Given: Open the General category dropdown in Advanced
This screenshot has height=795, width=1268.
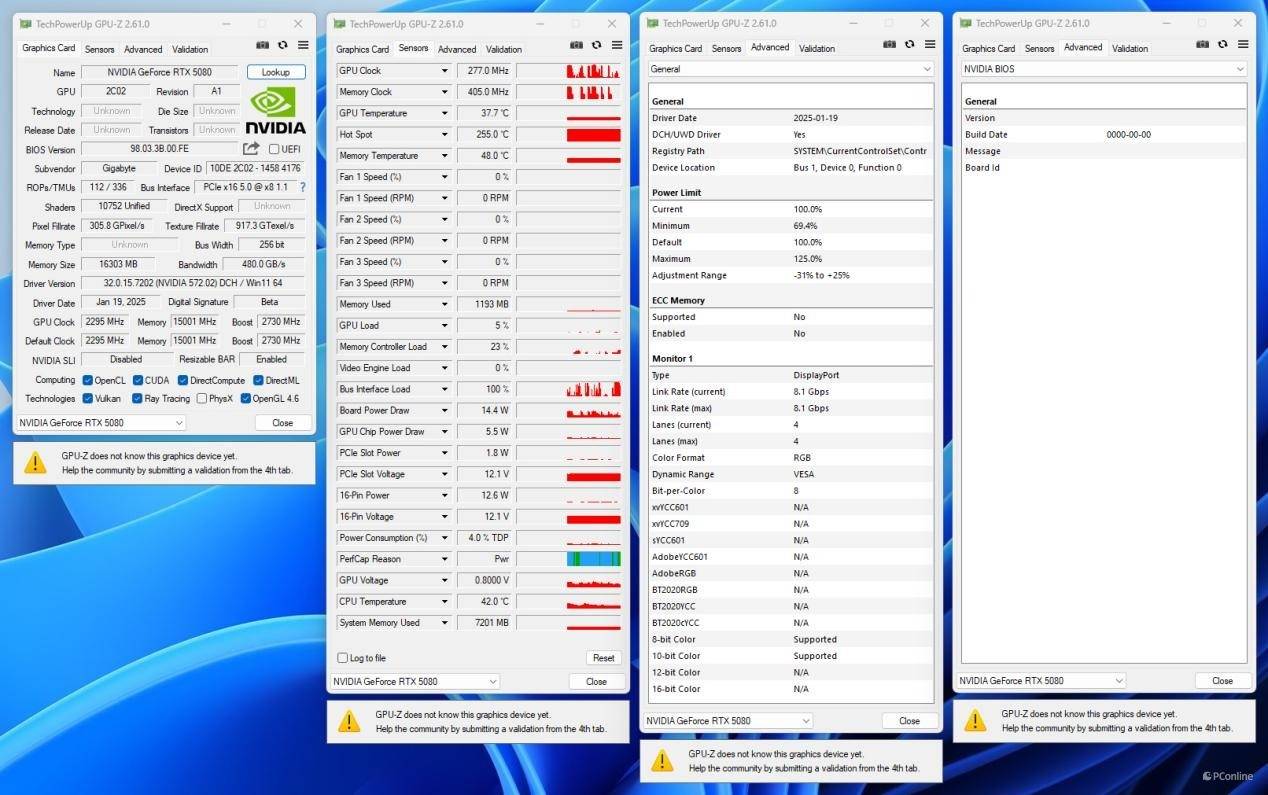Looking at the screenshot, I should click(x=790, y=69).
